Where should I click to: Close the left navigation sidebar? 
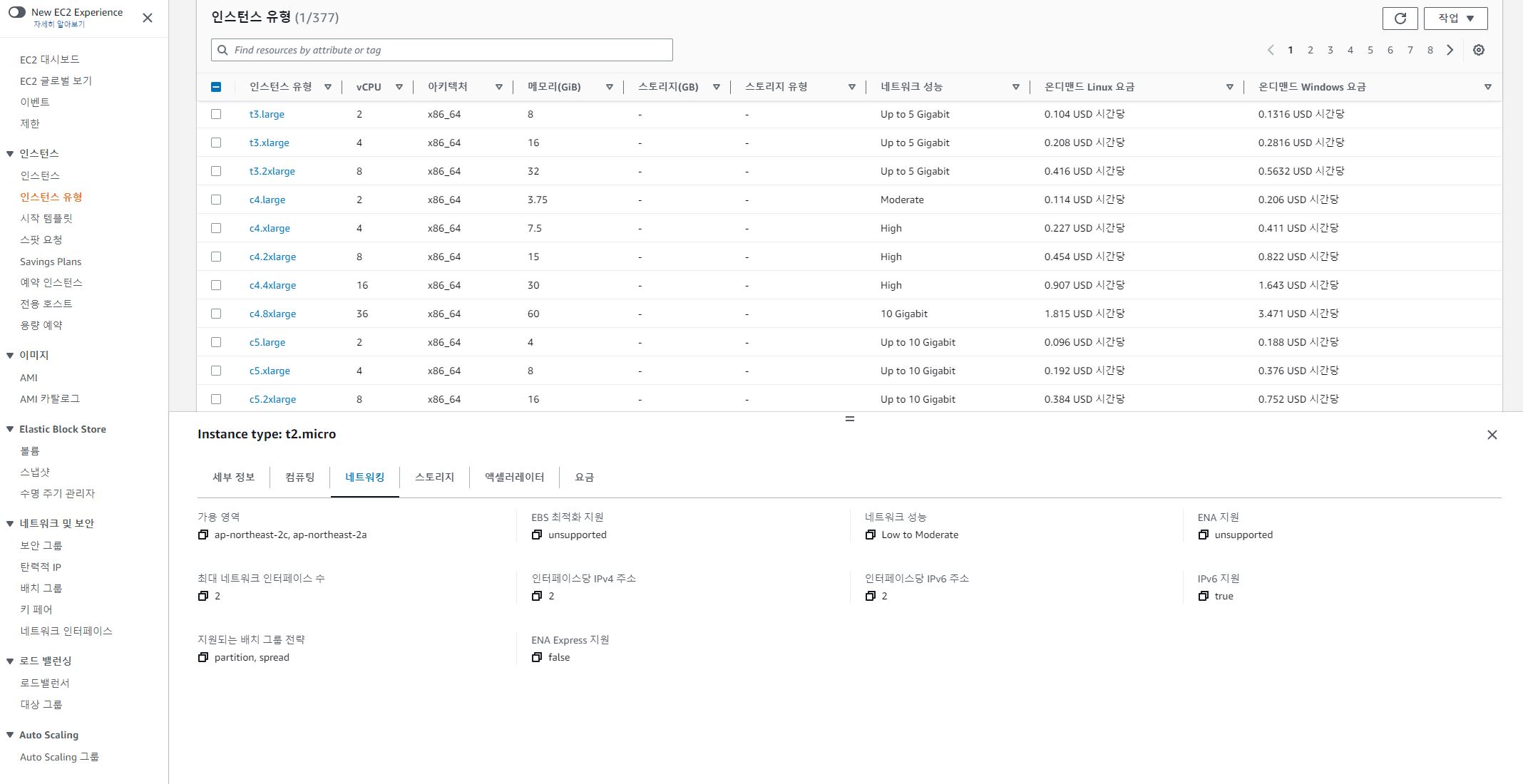tap(148, 18)
